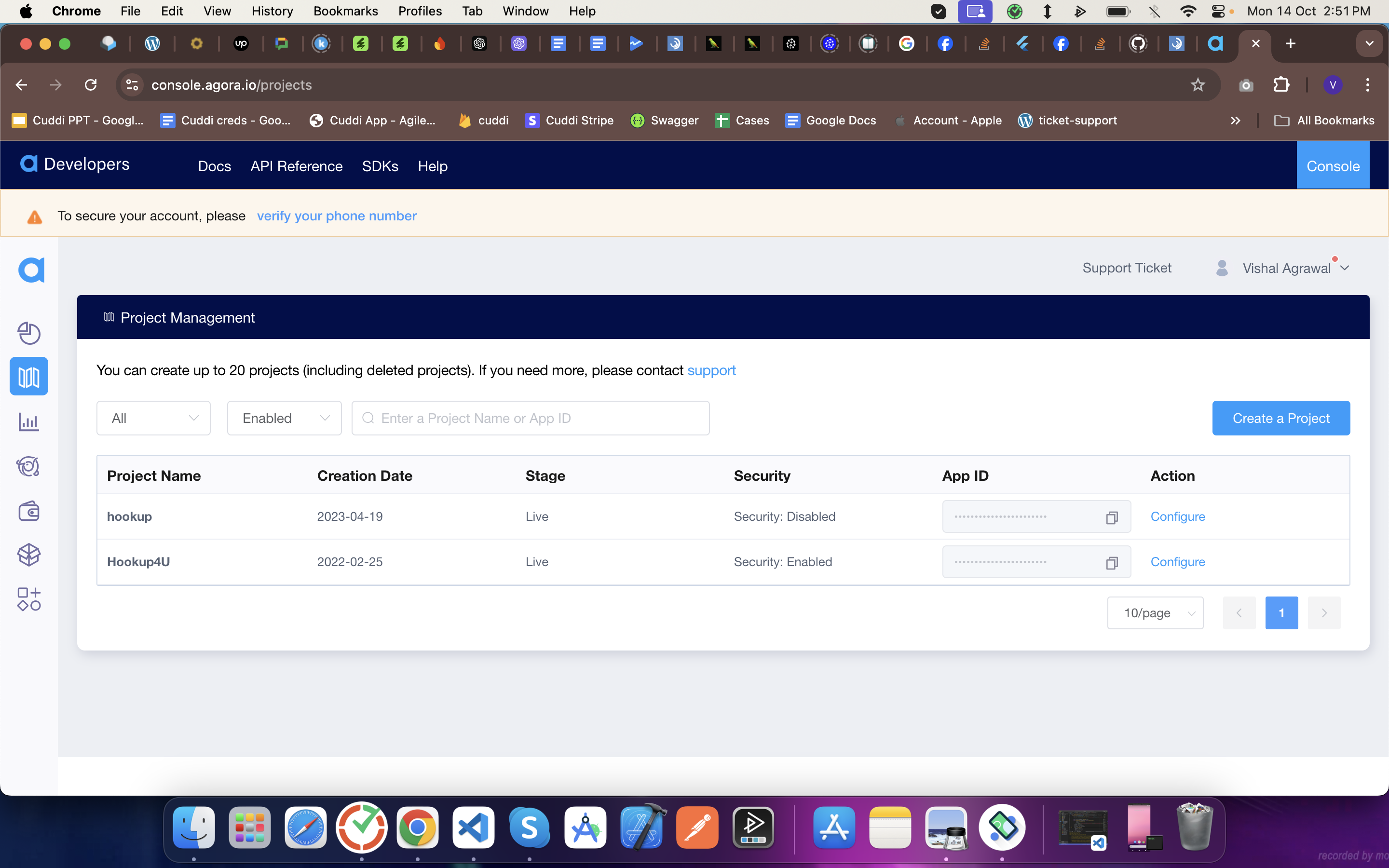Open the Packages cube sidebar icon
1389x868 pixels.
point(29,555)
